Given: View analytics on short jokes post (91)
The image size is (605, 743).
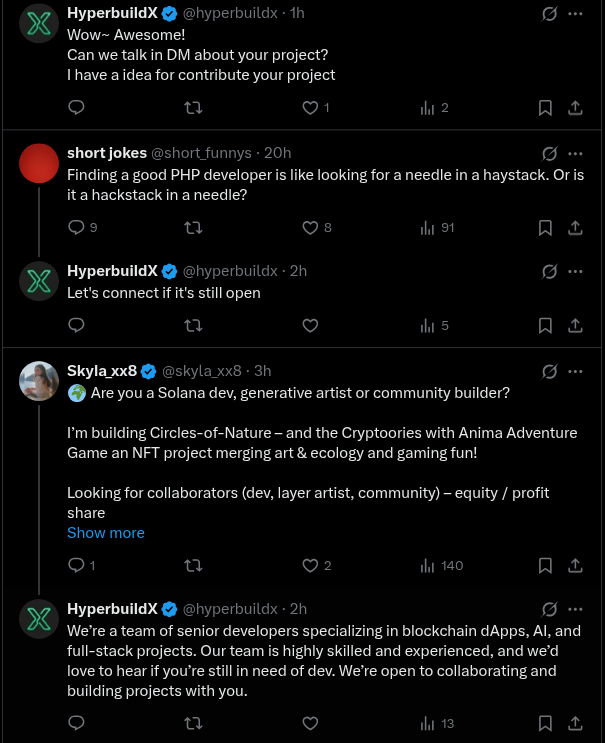Looking at the screenshot, I should click(x=428, y=228).
